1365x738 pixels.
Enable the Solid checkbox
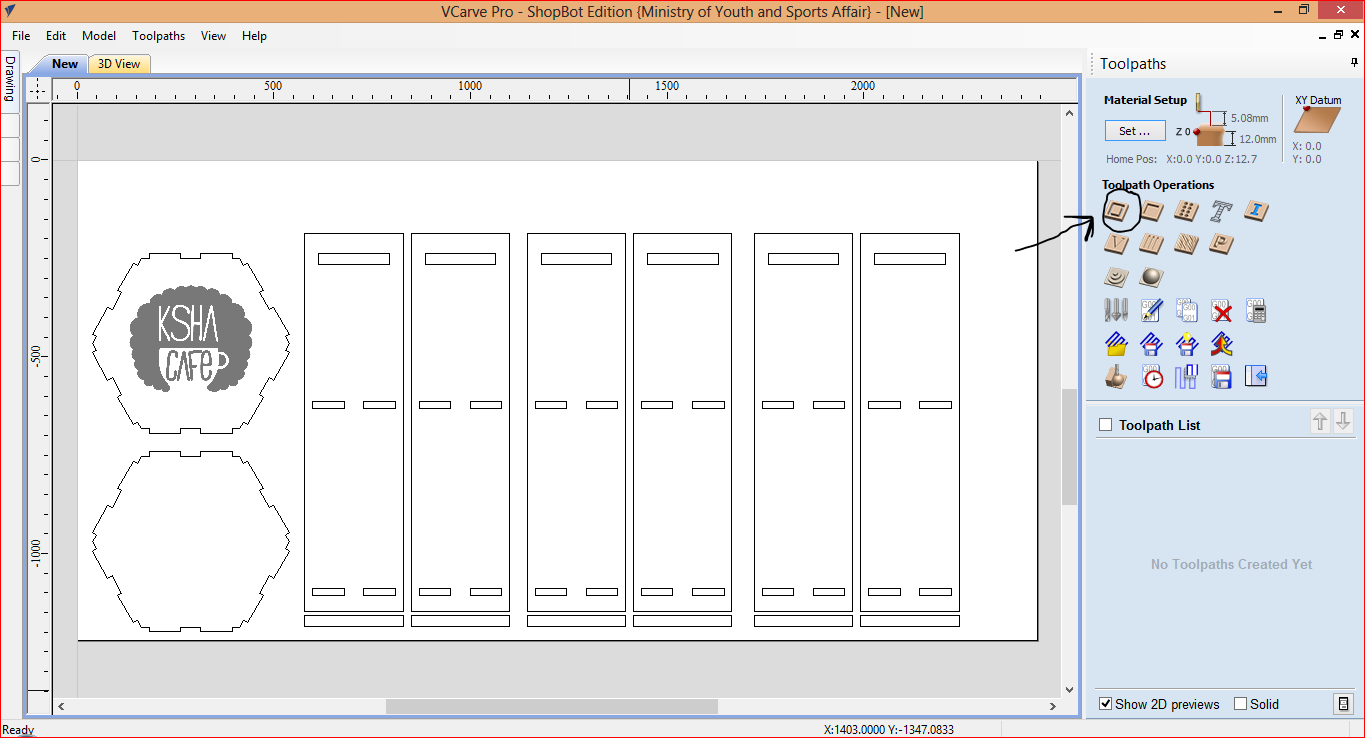point(1241,704)
